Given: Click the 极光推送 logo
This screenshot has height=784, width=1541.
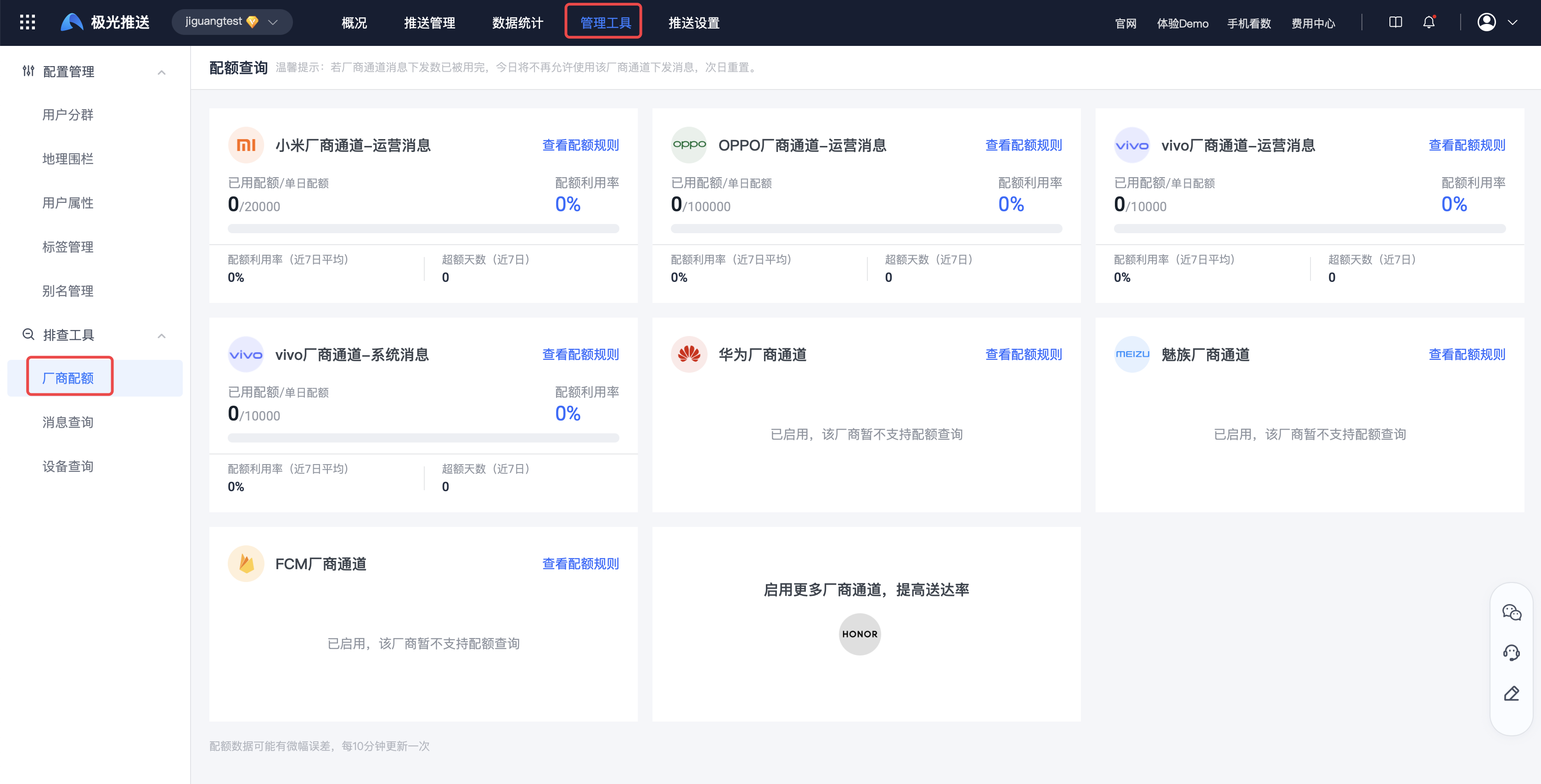Looking at the screenshot, I should point(105,22).
